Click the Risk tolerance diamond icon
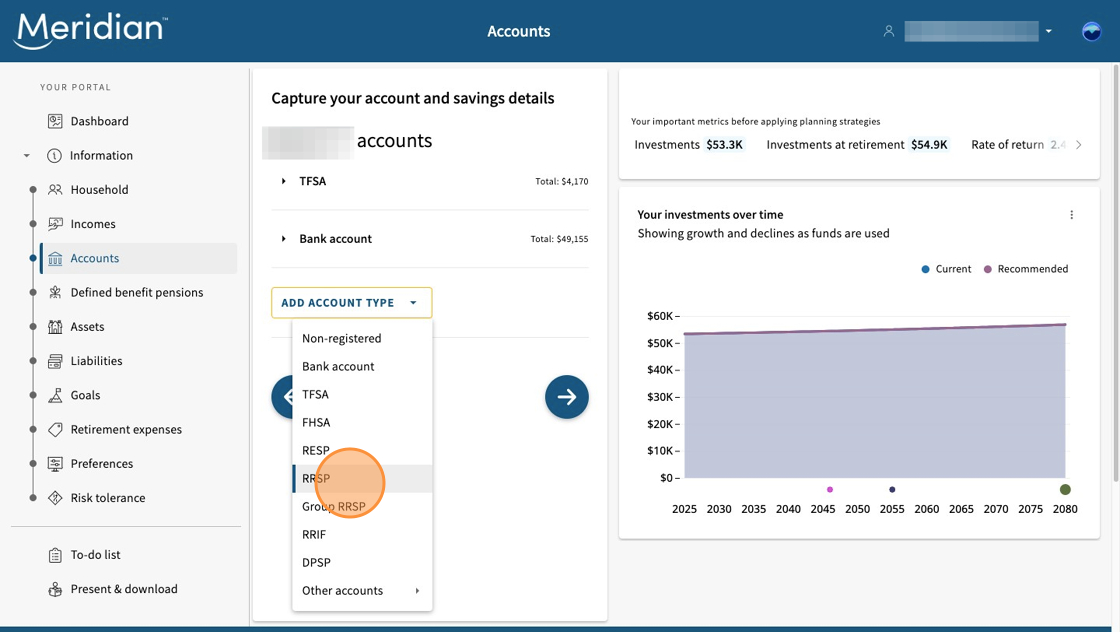The width and height of the screenshot is (1120, 632). pyautogui.click(x=55, y=498)
